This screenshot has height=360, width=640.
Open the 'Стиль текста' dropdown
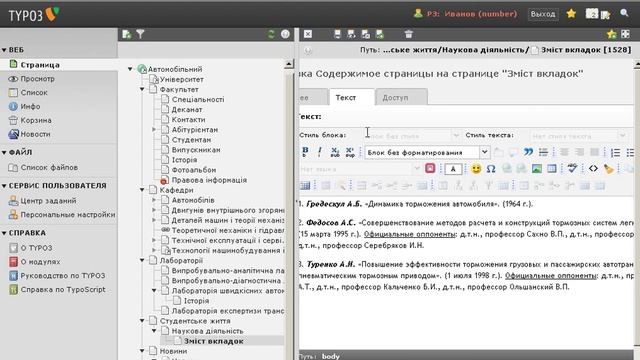click(x=578, y=136)
